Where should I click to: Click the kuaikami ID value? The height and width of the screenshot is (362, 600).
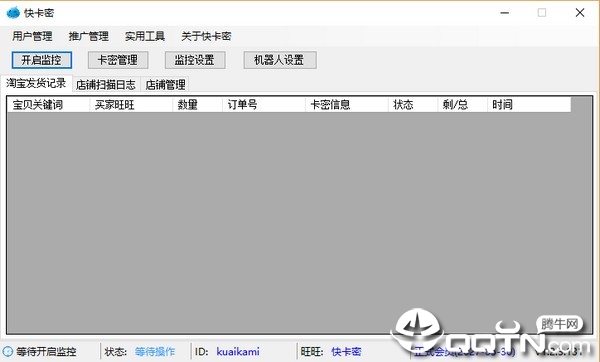coord(238,352)
